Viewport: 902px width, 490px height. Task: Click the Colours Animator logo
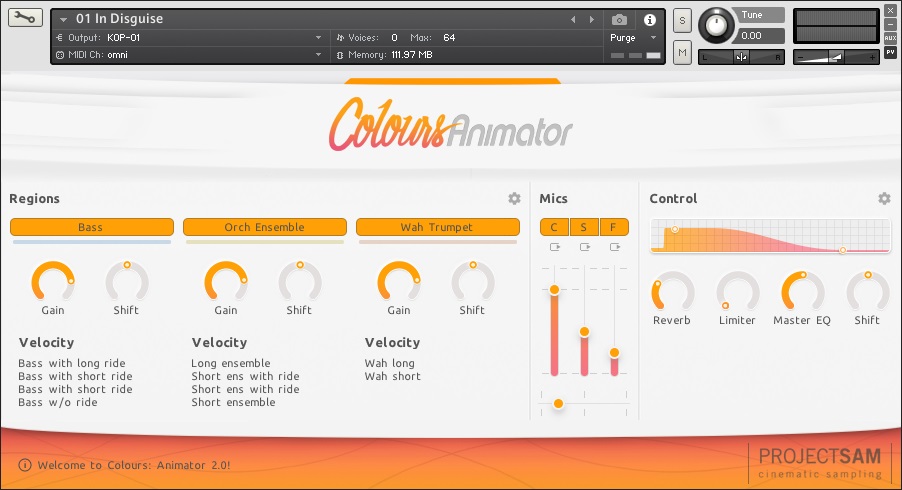click(x=450, y=125)
